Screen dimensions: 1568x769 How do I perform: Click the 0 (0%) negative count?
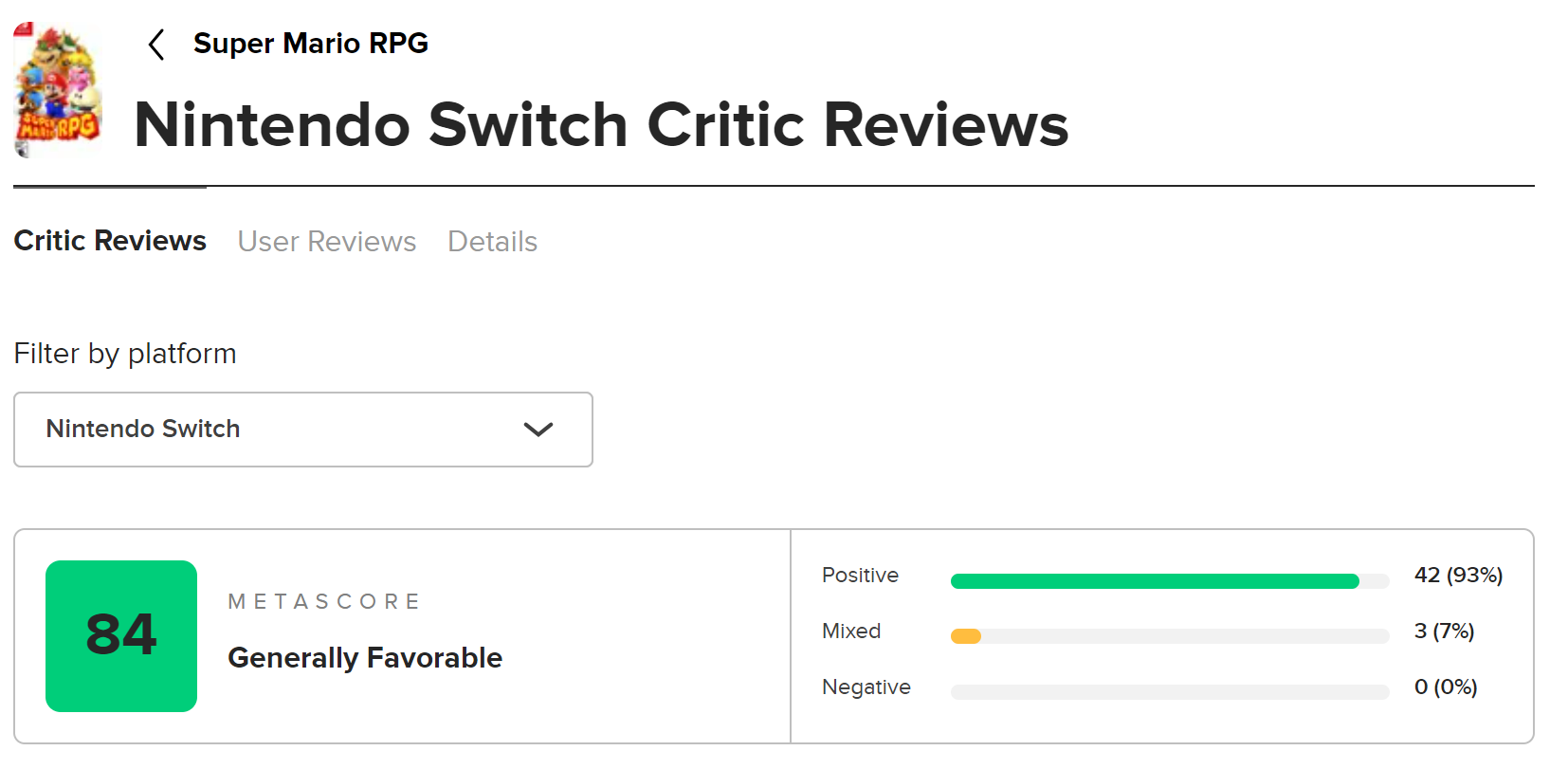point(1446,687)
